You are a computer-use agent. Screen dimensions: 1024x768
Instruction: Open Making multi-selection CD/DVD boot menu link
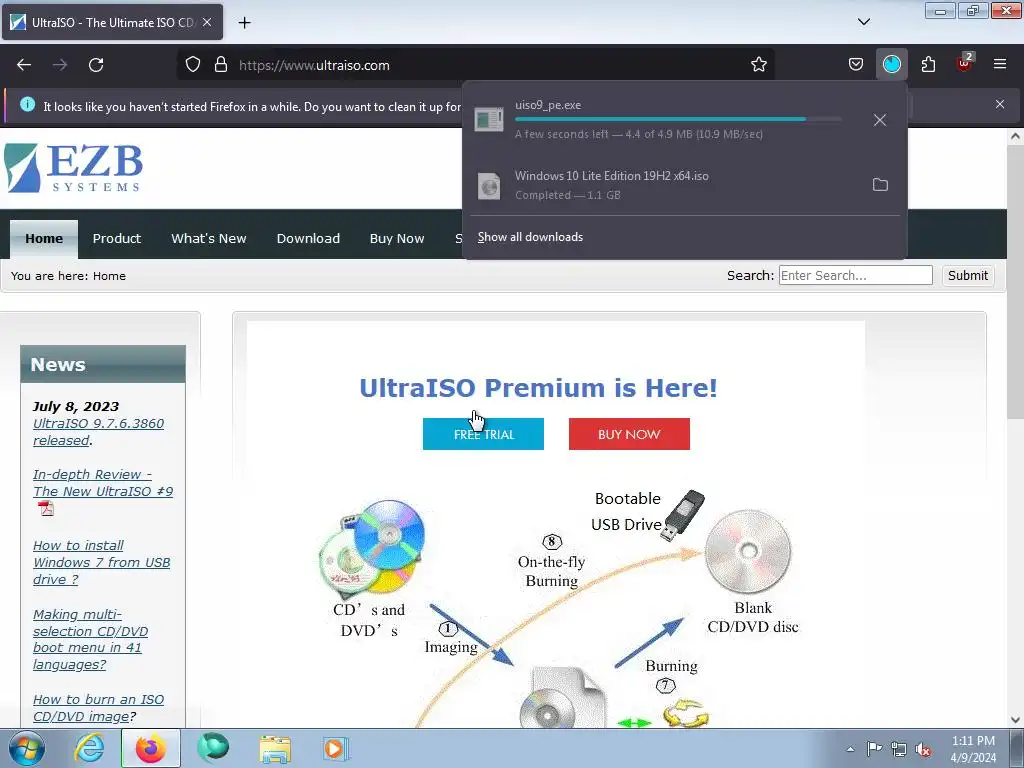click(90, 639)
